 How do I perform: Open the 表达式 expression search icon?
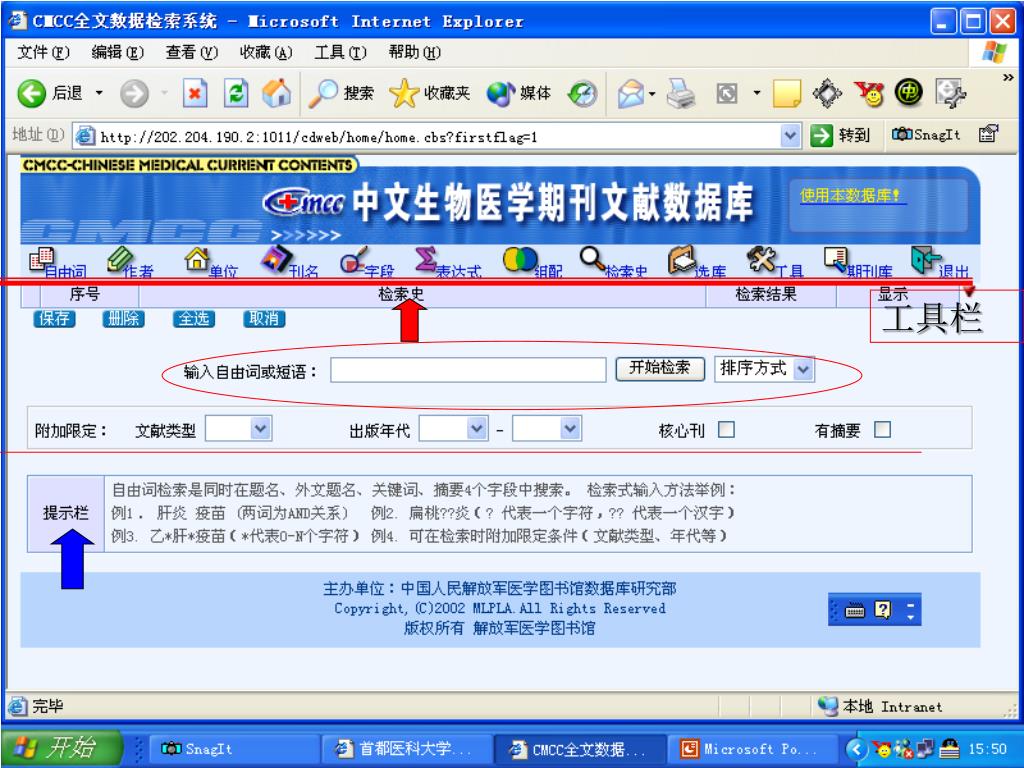click(448, 263)
